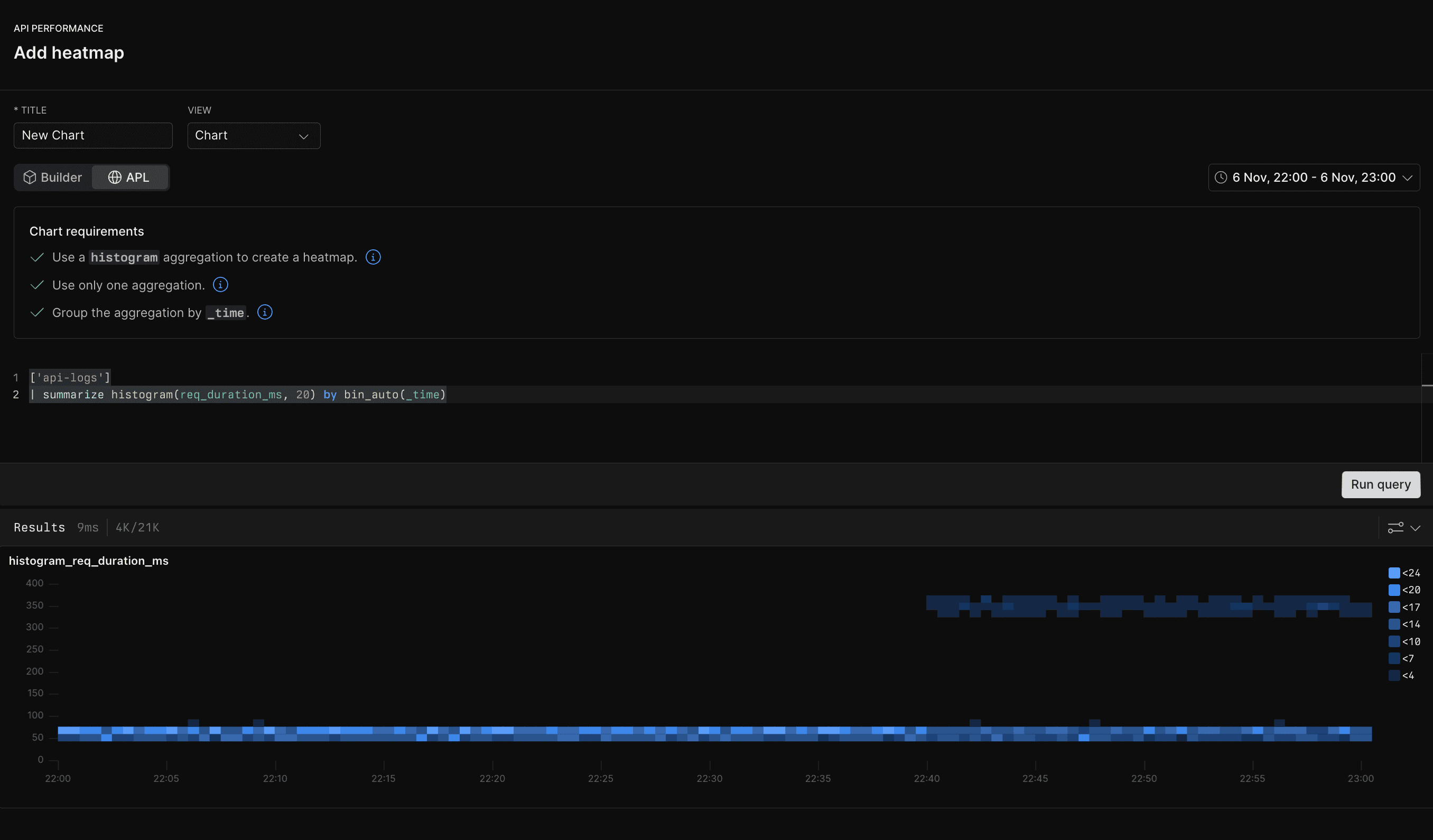Viewport: 1433px width, 840px height.
Task: Click the '9ms' query duration value
Action: [x=88, y=528]
